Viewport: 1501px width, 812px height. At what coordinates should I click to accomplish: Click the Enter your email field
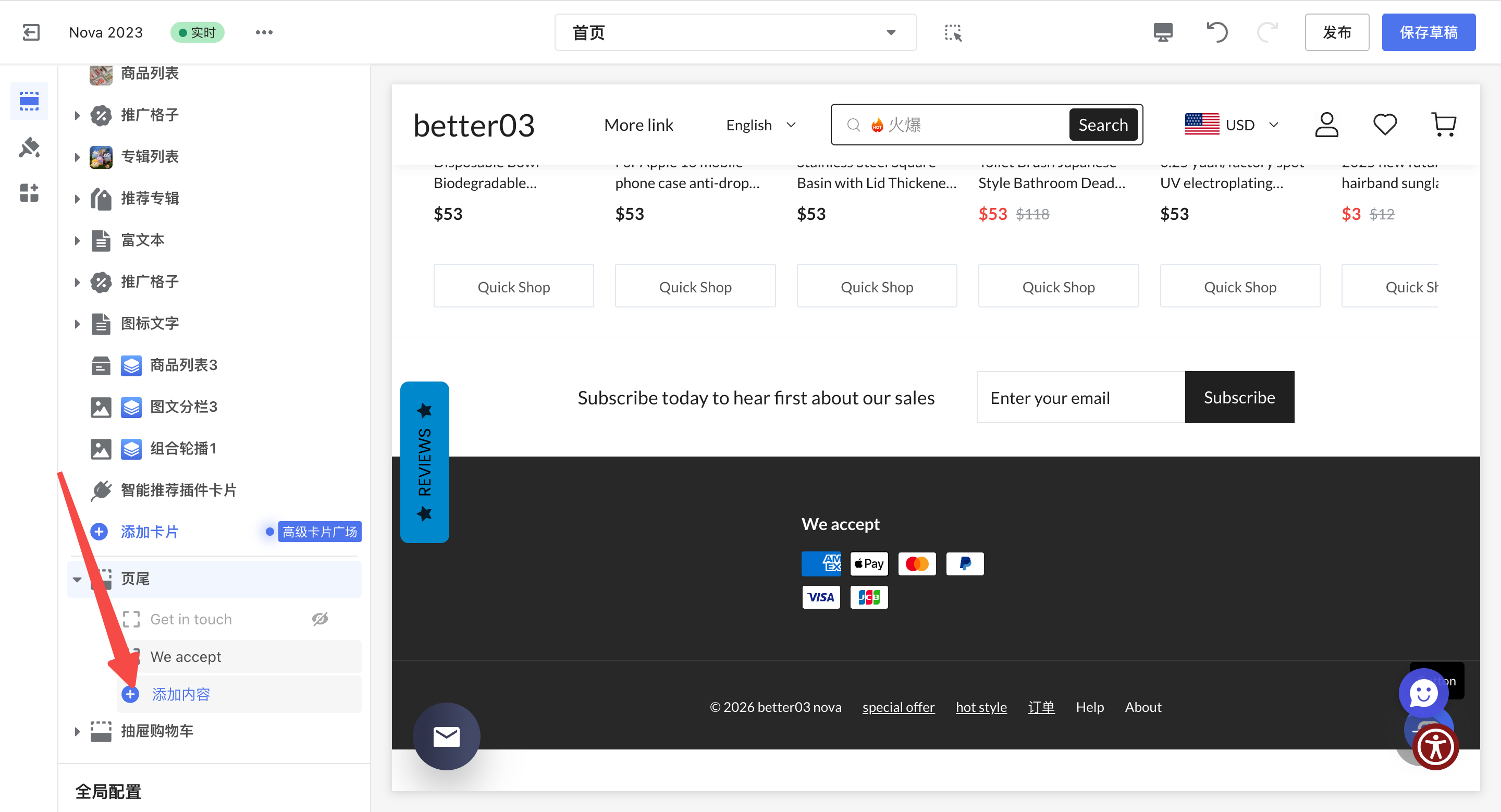point(1080,397)
